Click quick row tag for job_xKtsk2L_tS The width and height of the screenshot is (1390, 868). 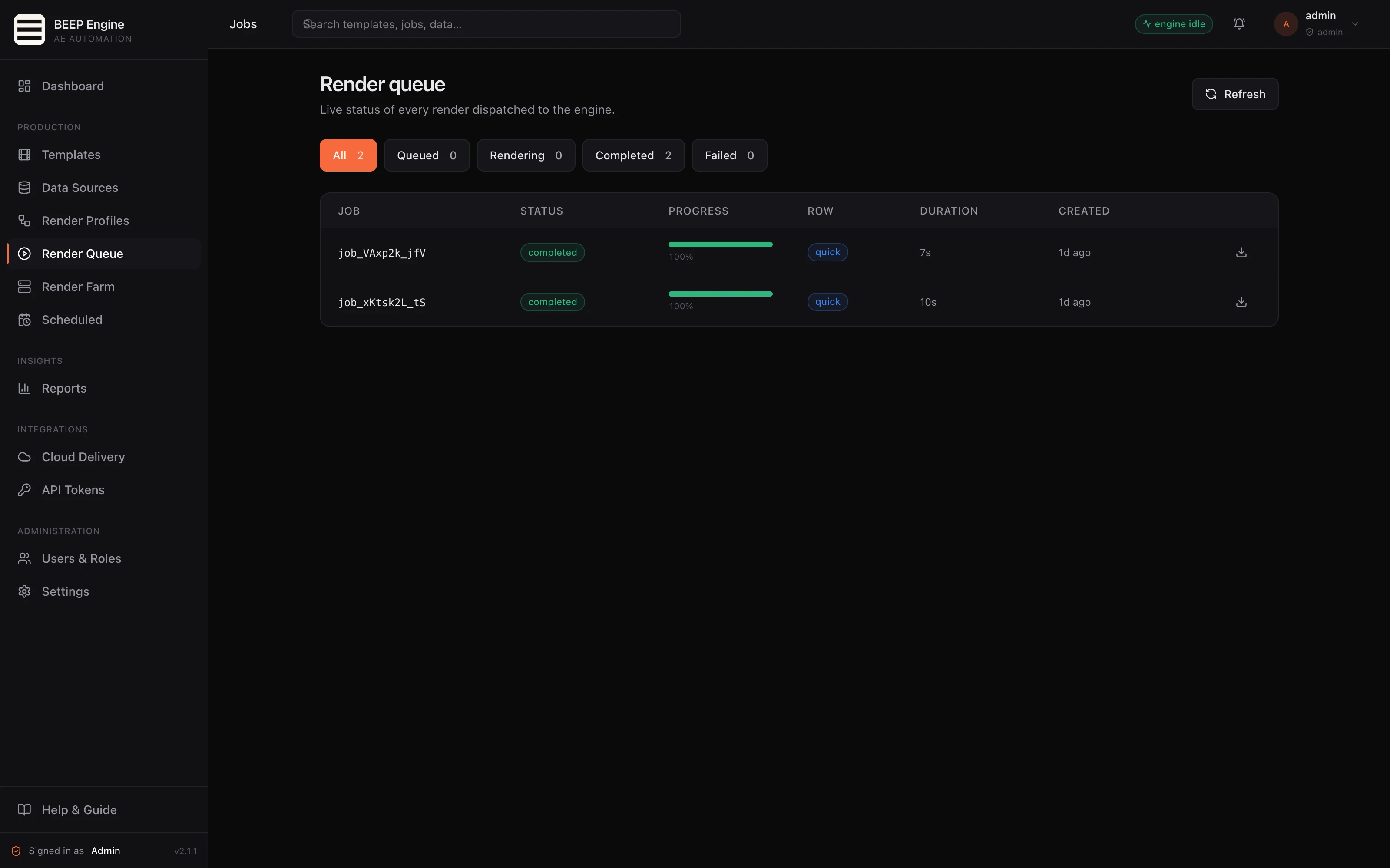[827, 301]
